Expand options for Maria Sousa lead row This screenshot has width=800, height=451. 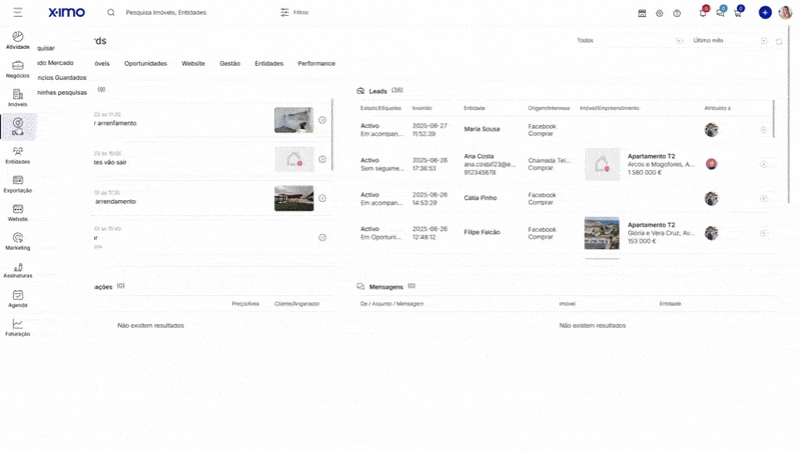tap(764, 130)
